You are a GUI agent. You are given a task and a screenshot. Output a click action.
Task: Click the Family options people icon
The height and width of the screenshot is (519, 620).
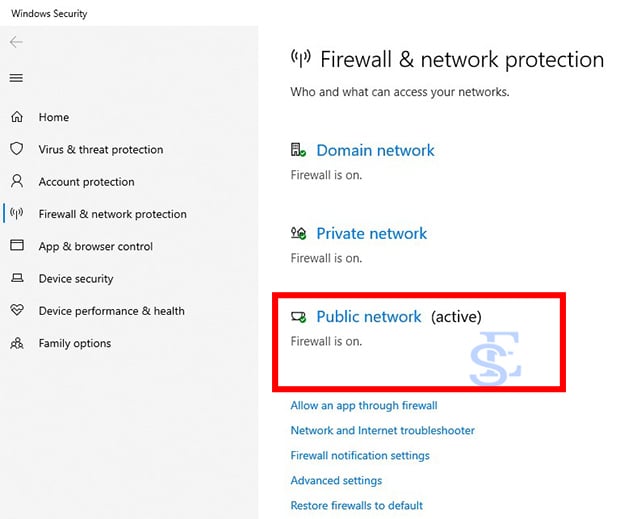pyautogui.click(x=17, y=343)
